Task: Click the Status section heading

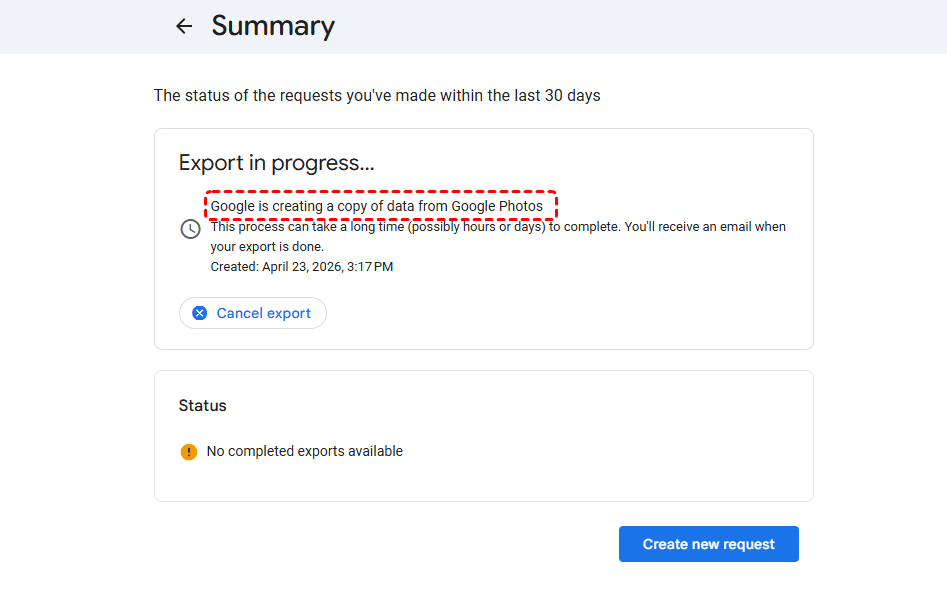Action: pos(203,406)
